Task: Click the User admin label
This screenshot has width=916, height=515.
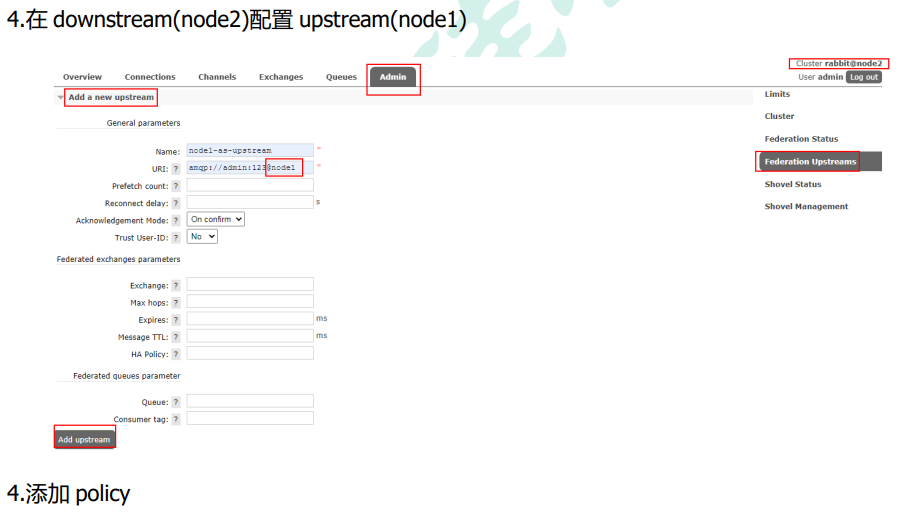Action: pos(820,77)
